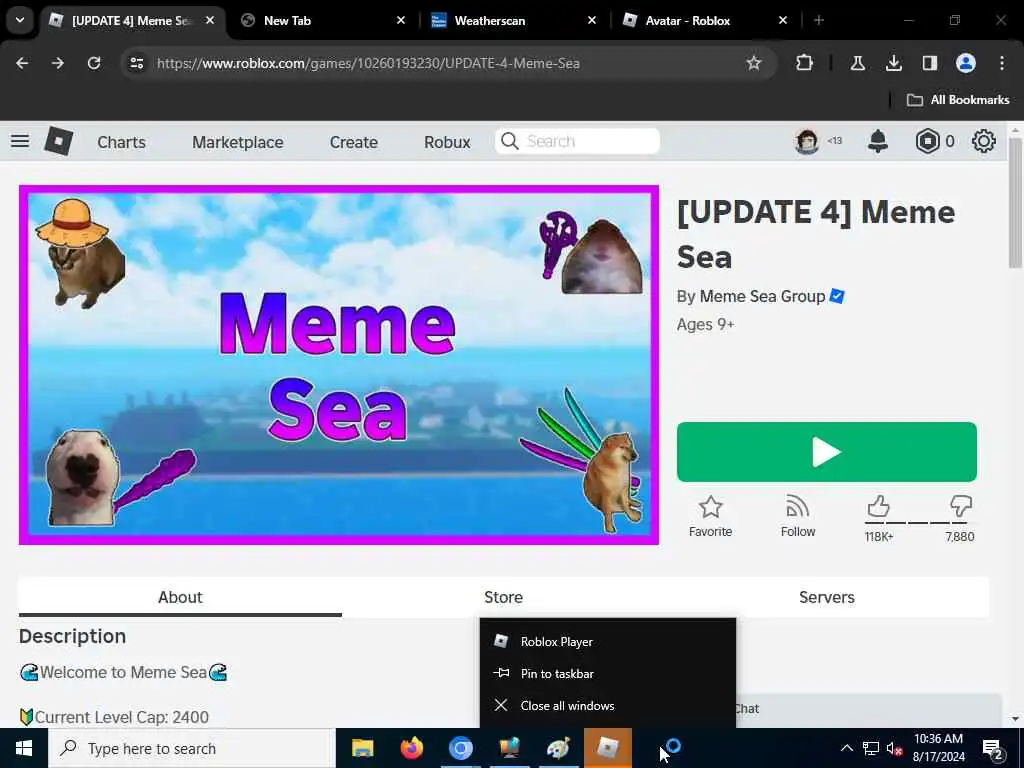This screenshot has width=1024, height=768.
Task: Open the Robux balance icon
Action: coord(927,141)
